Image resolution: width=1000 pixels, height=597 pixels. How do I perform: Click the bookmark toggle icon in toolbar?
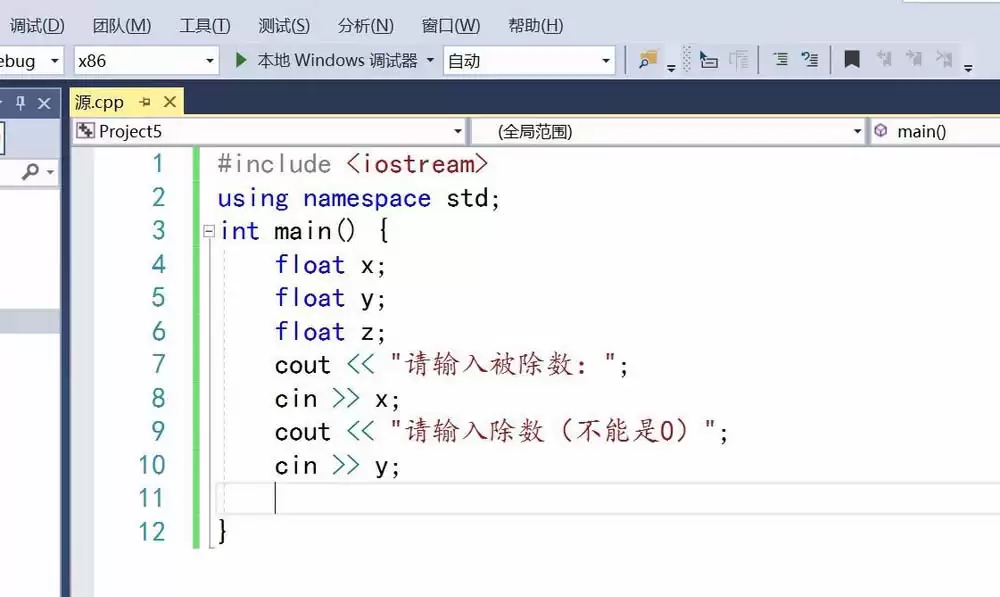852,60
